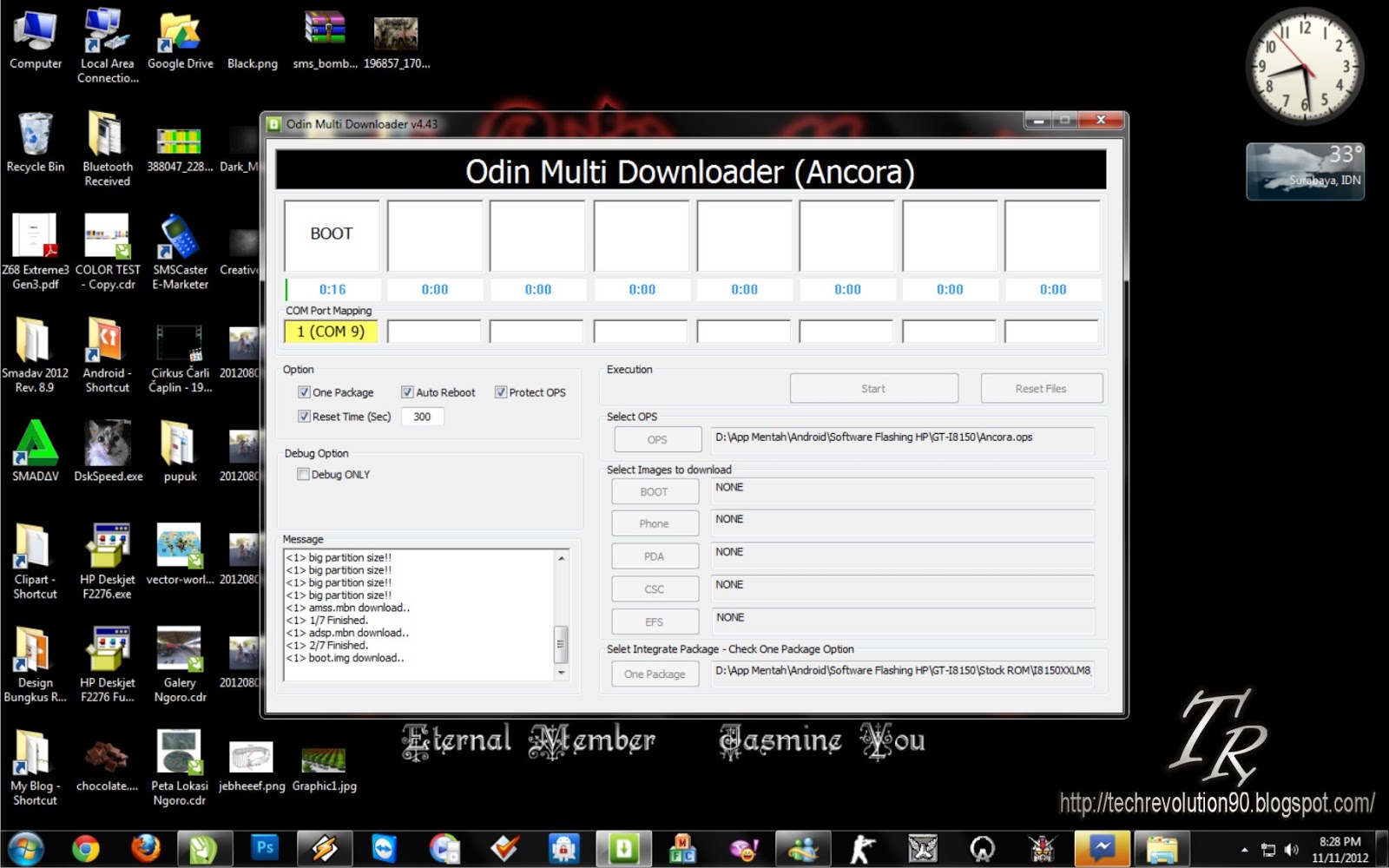Click the Message log scroll down arrow
The image size is (1389, 868).
tap(561, 673)
